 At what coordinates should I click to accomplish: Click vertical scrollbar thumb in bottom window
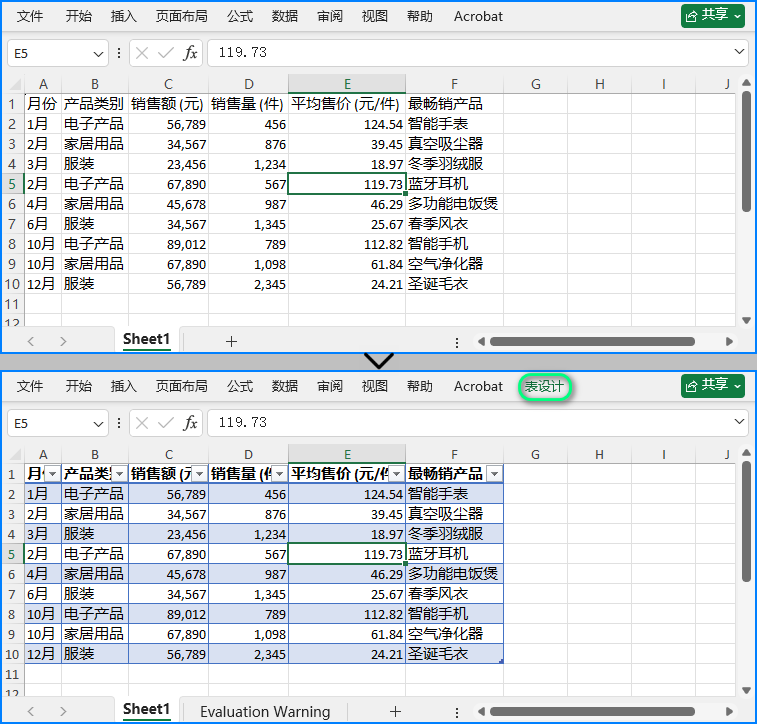[x=746, y=521]
